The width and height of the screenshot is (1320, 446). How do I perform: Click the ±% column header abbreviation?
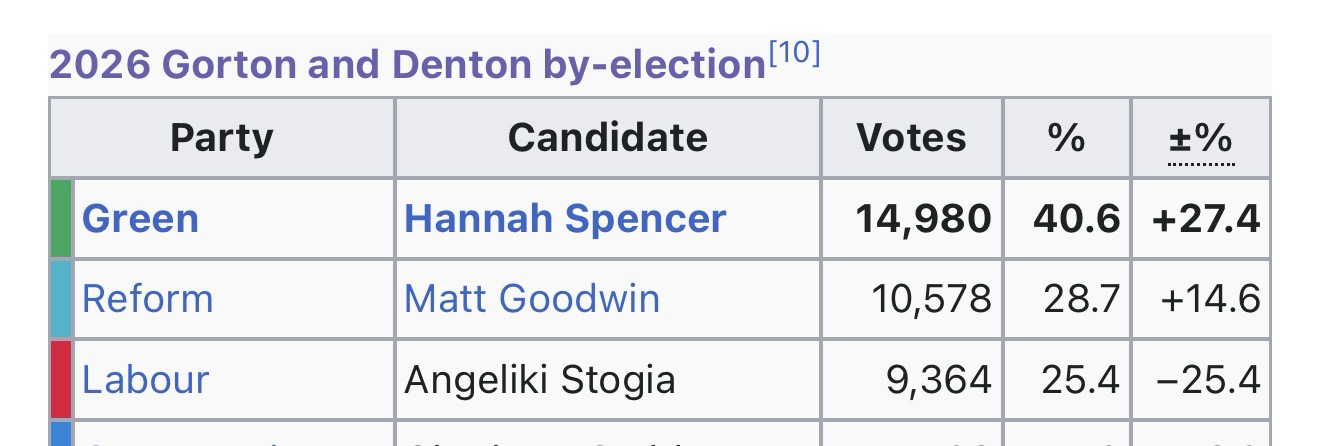[1201, 138]
